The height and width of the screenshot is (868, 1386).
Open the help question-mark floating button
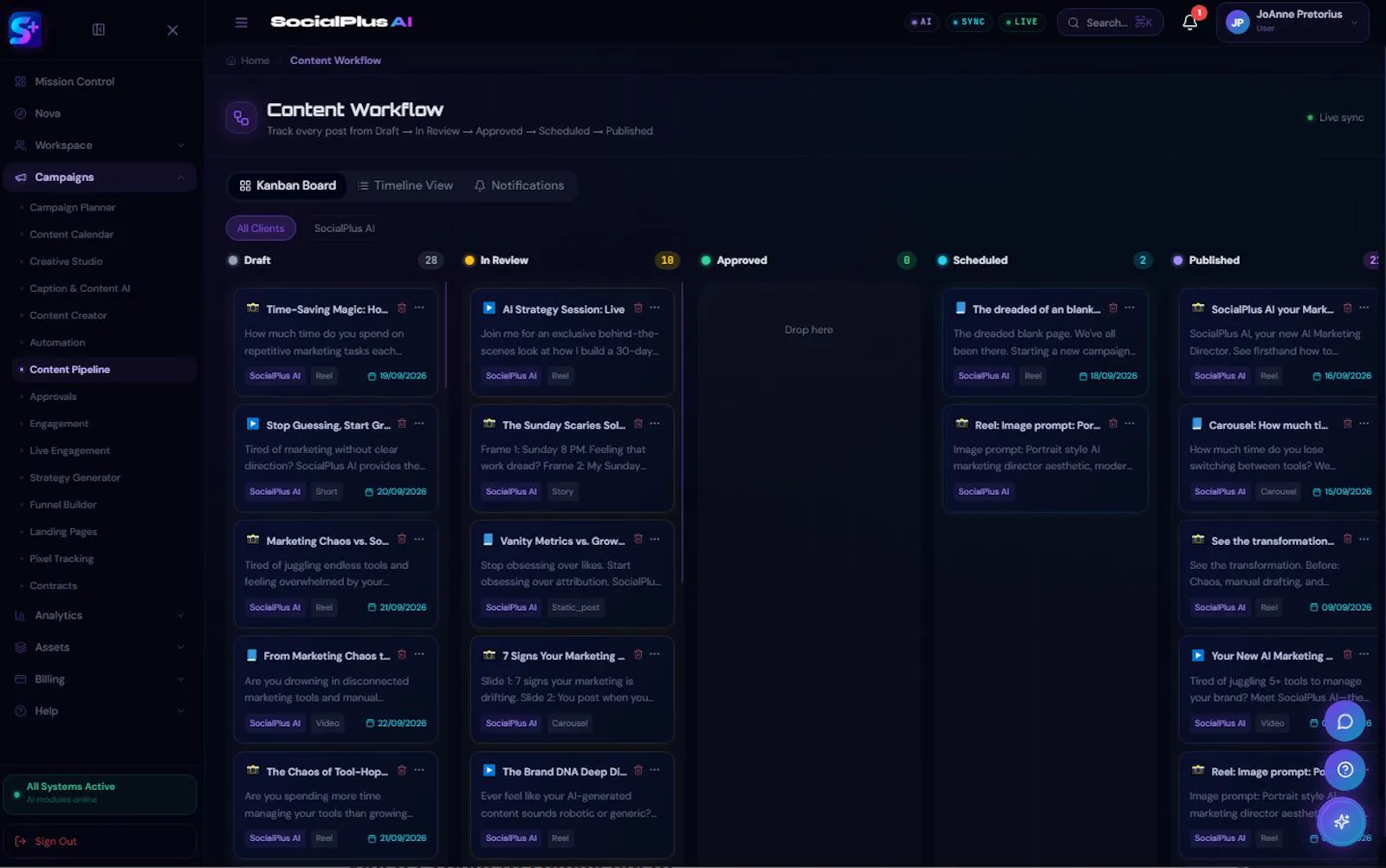pos(1344,770)
